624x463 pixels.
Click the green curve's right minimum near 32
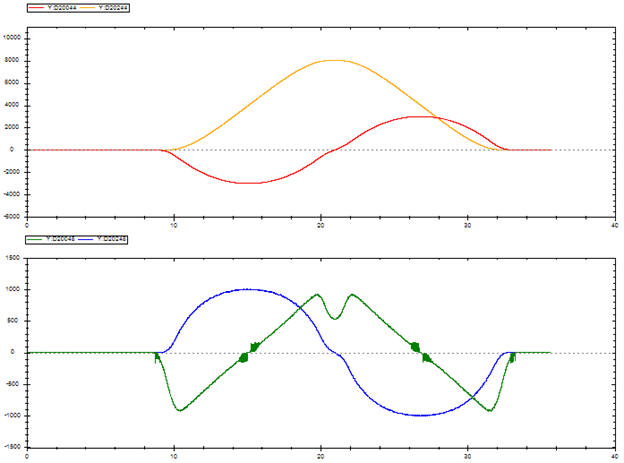(x=490, y=410)
